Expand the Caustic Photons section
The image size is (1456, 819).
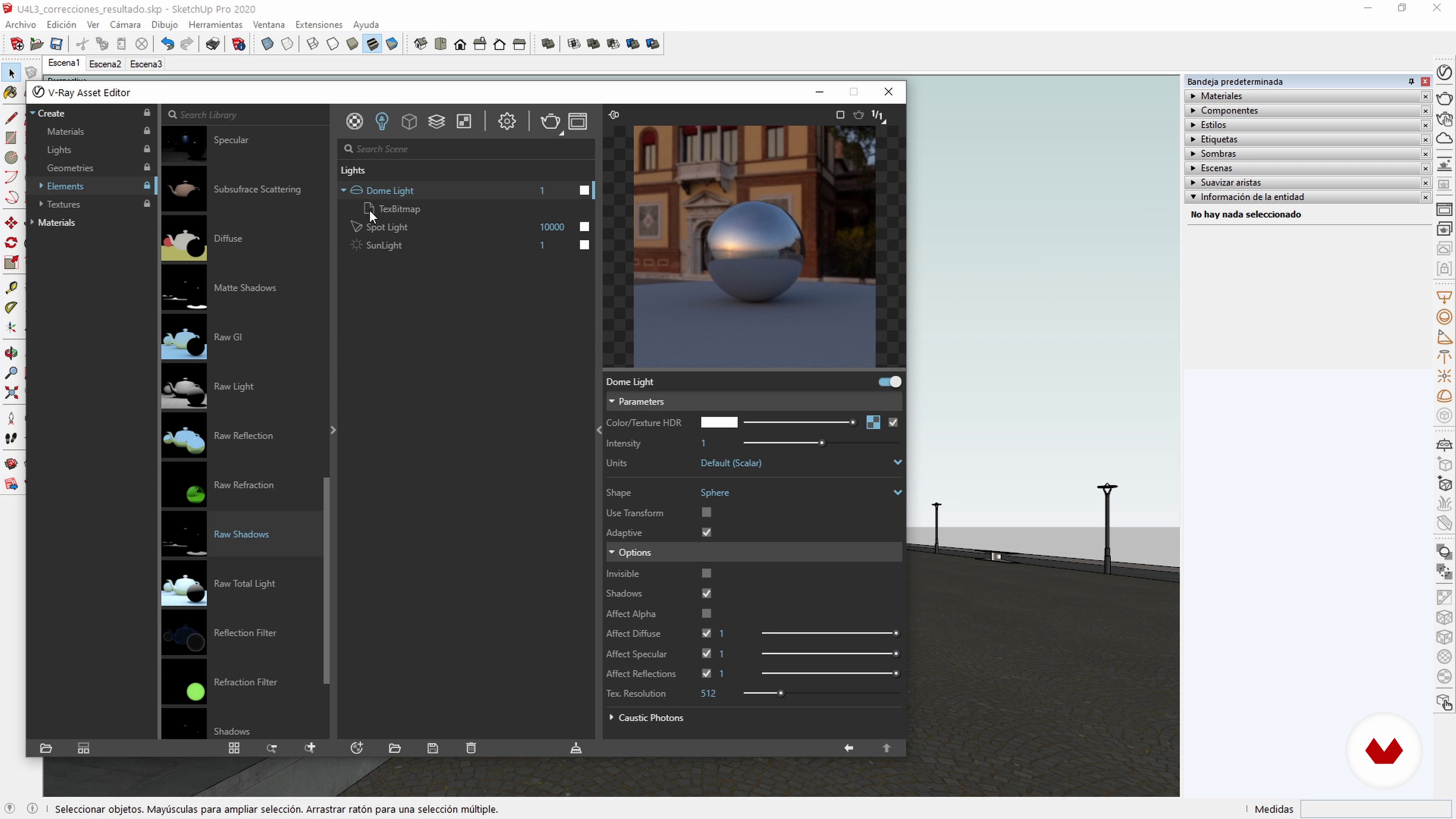point(650,717)
